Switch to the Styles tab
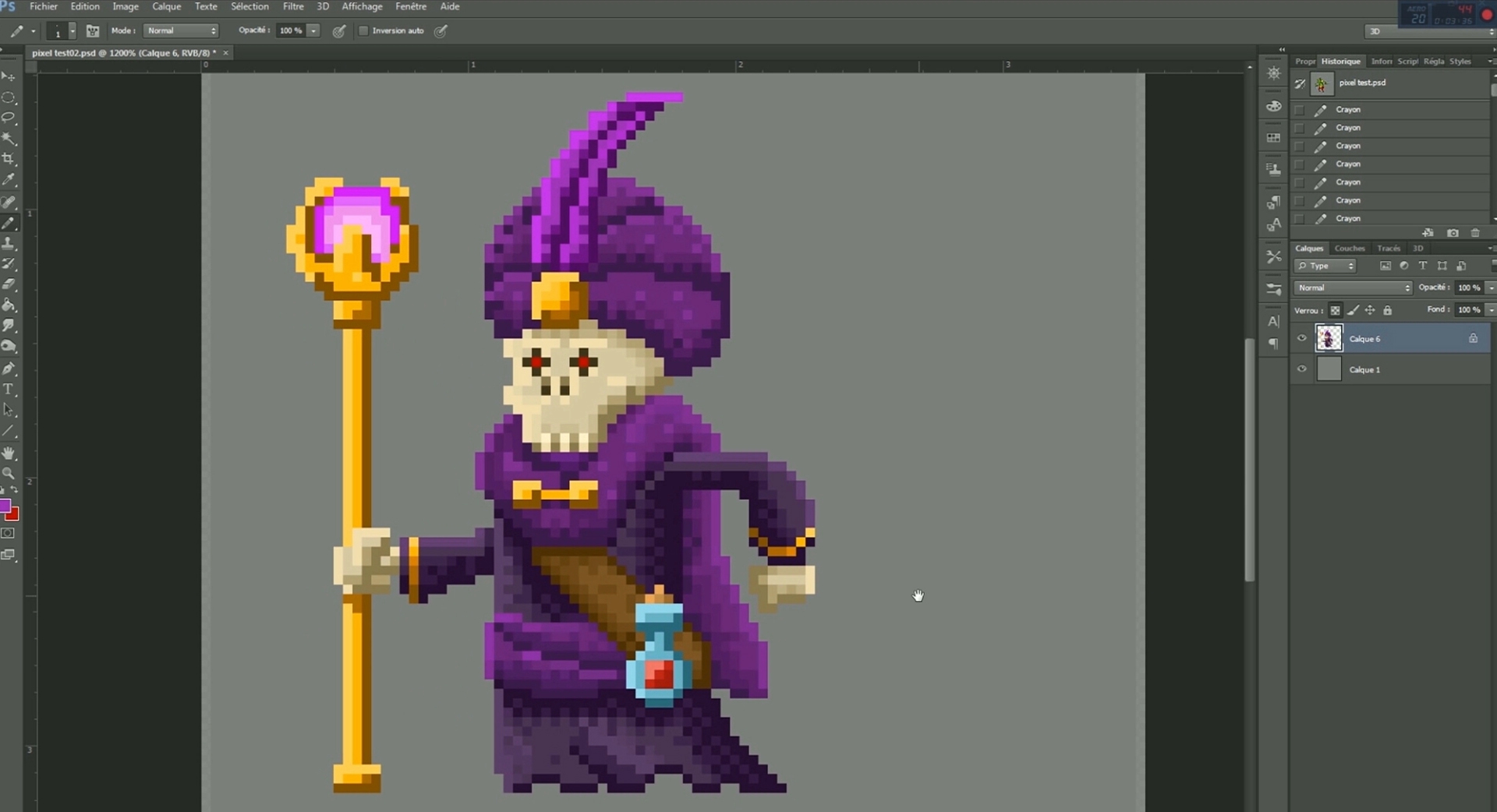The width and height of the screenshot is (1497, 812). [1460, 62]
